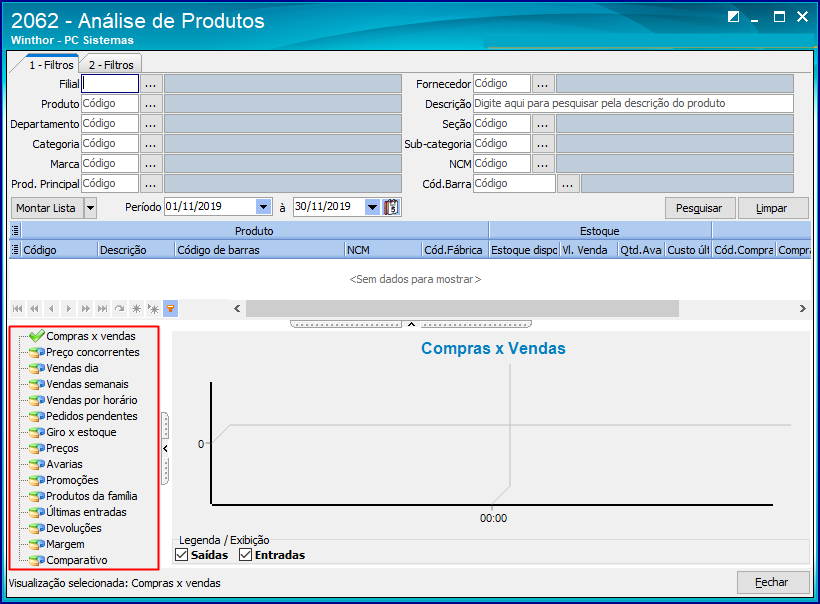Open the Seção lookup ellipsis button
This screenshot has width=820, height=604.
click(542, 123)
